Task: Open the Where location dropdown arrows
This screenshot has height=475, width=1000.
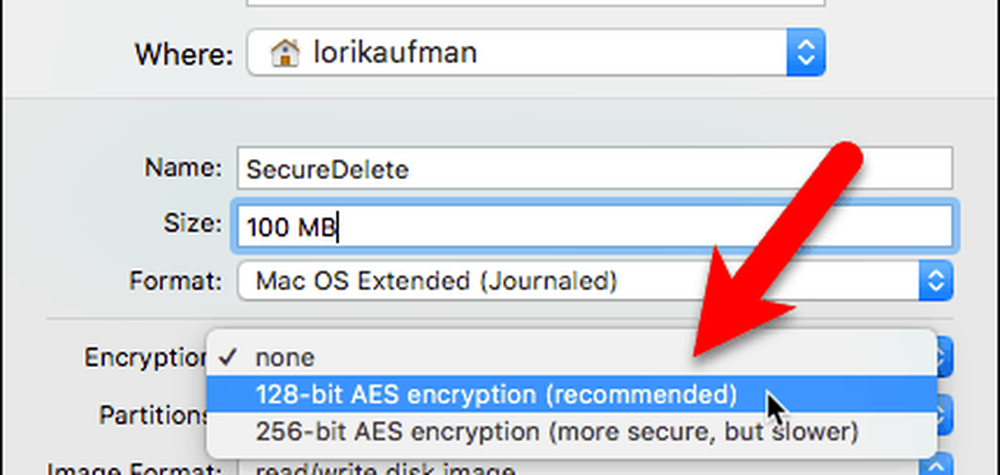Action: pyautogui.click(x=805, y=51)
